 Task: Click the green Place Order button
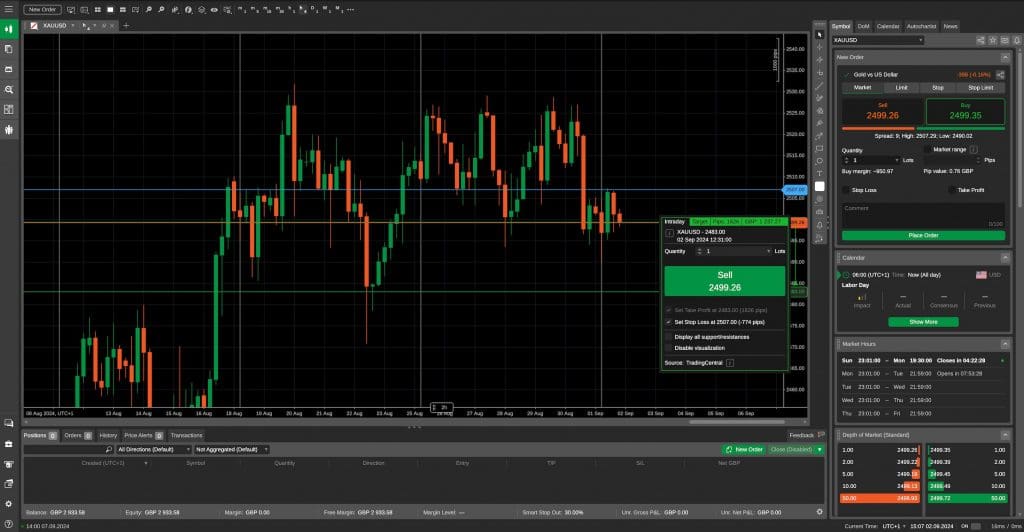click(x=923, y=236)
